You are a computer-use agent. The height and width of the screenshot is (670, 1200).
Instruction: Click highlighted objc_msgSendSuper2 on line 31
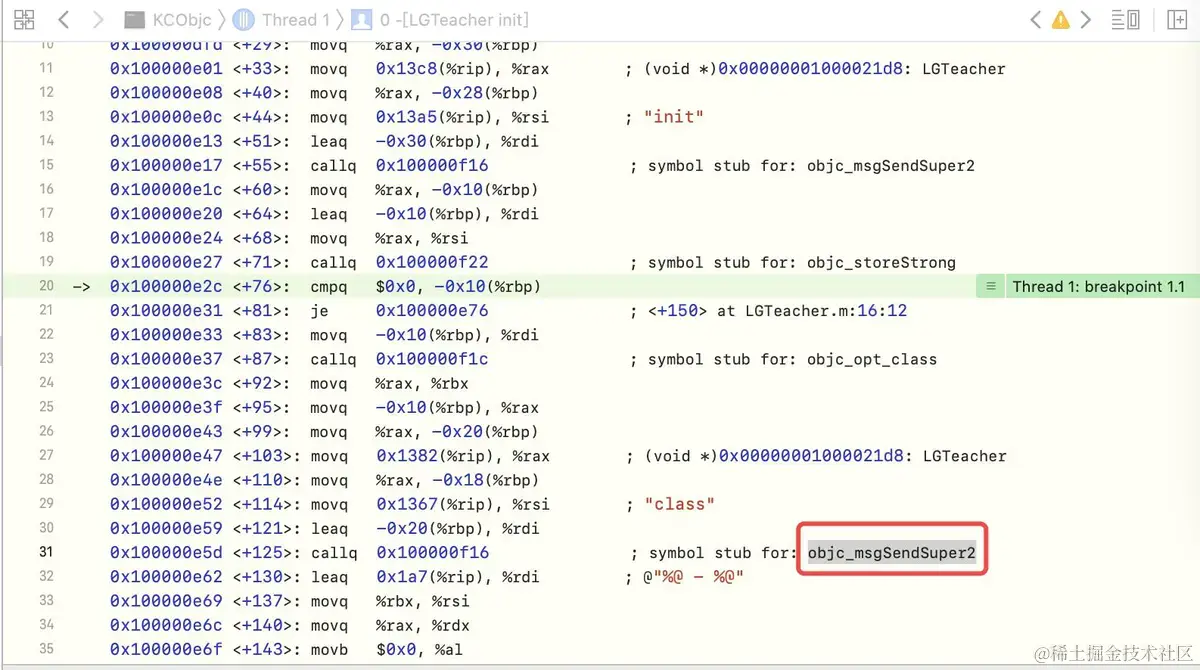(x=891, y=552)
